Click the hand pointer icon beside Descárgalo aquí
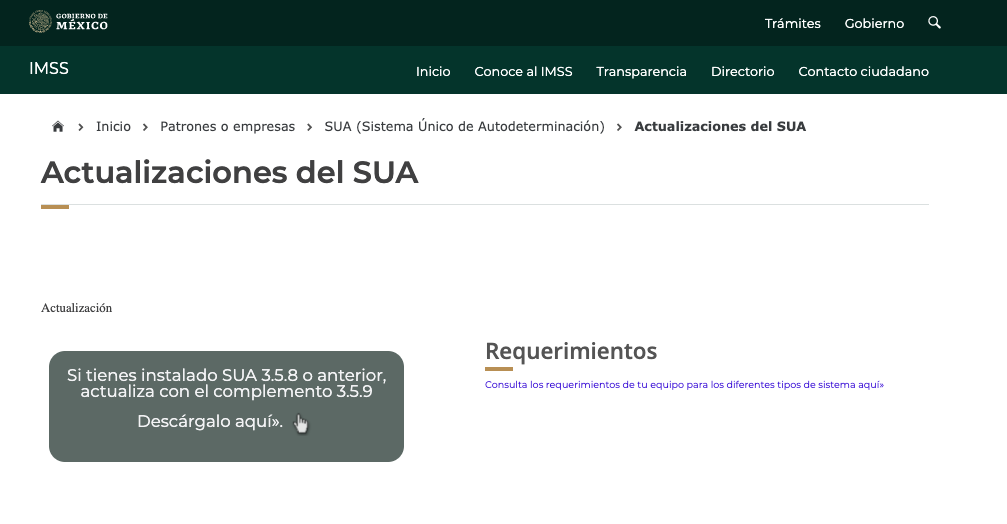Image resolution: width=1007 pixels, height=524 pixels. [x=301, y=423]
